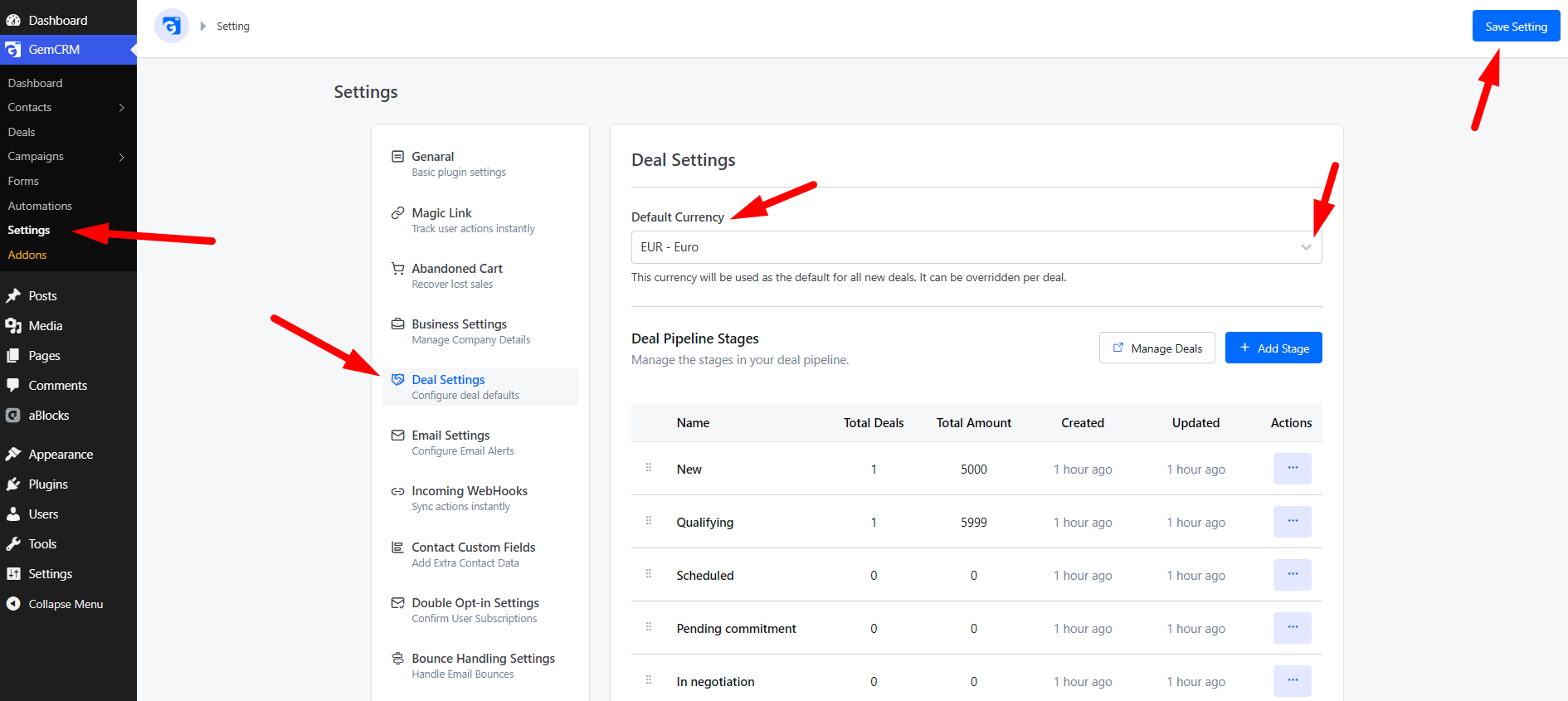Select Incoming WebHooks in settings list
Screen dimensions: 1568x701
click(480, 498)
